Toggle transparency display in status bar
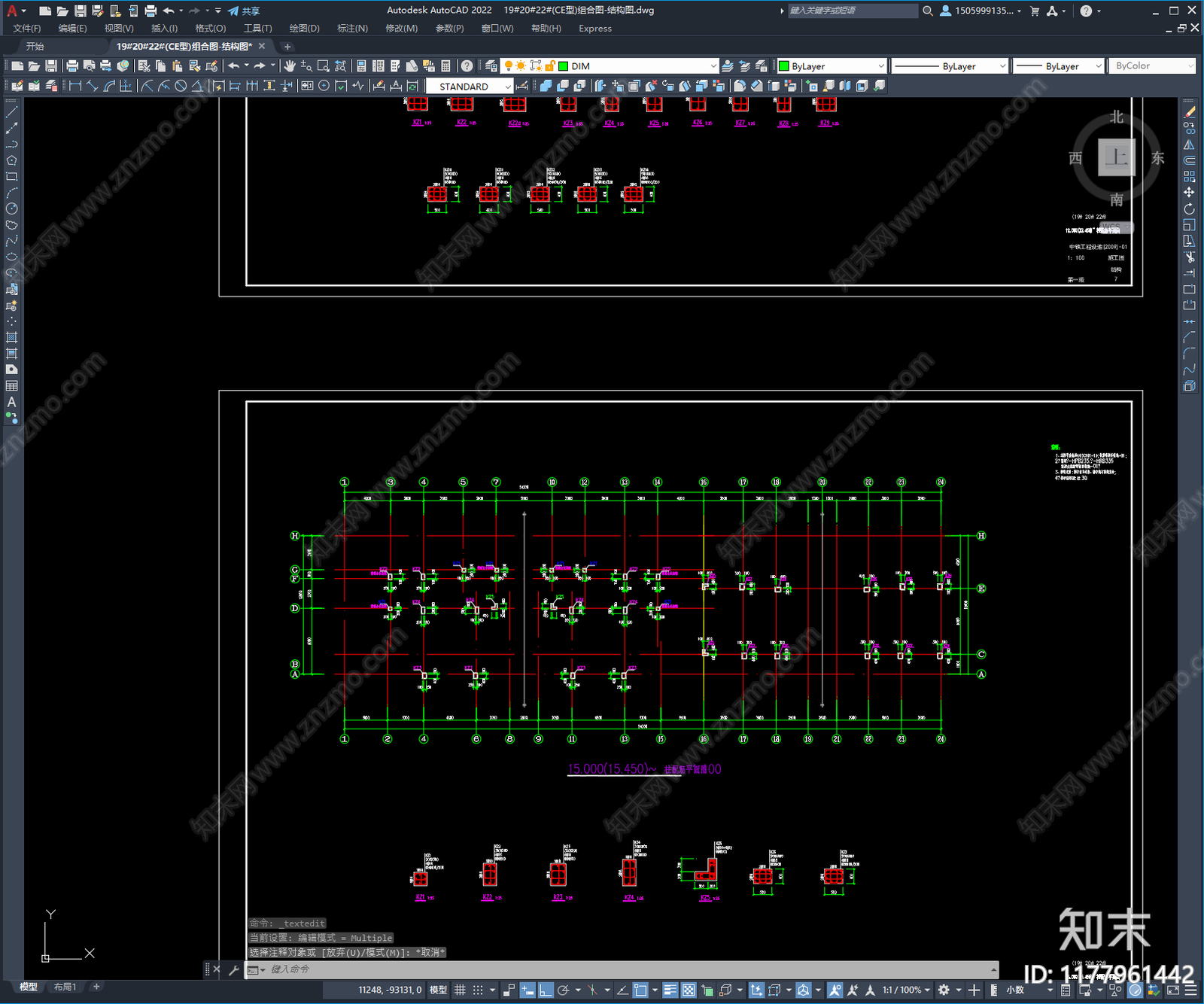 point(689,990)
